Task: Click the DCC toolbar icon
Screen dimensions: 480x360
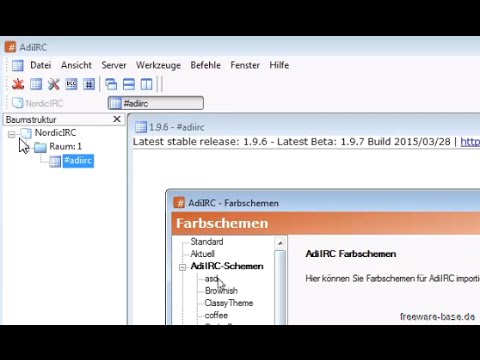Action: (x=71, y=84)
